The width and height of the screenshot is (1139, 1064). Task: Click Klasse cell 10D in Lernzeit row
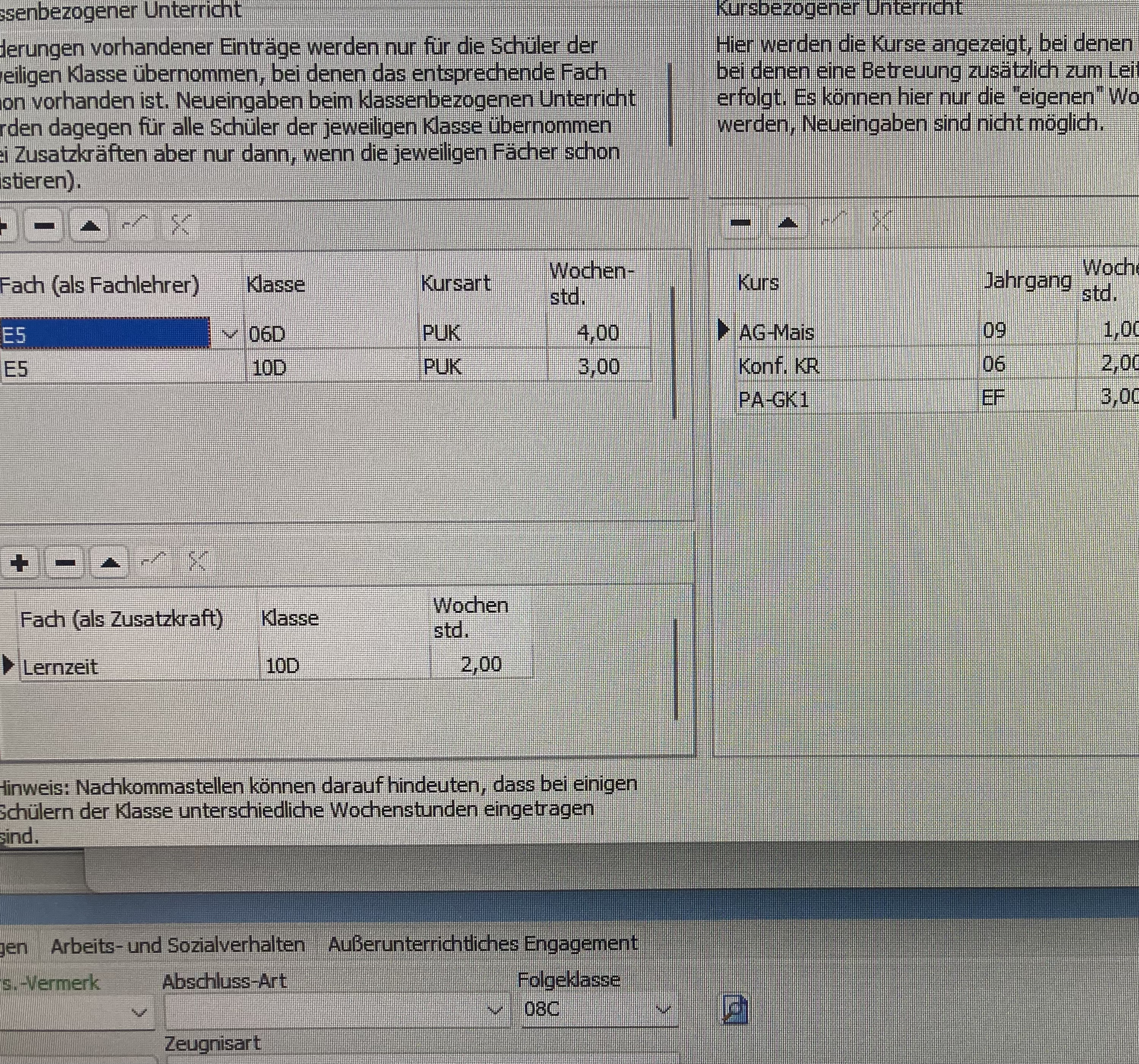click(x=345, y=665)
